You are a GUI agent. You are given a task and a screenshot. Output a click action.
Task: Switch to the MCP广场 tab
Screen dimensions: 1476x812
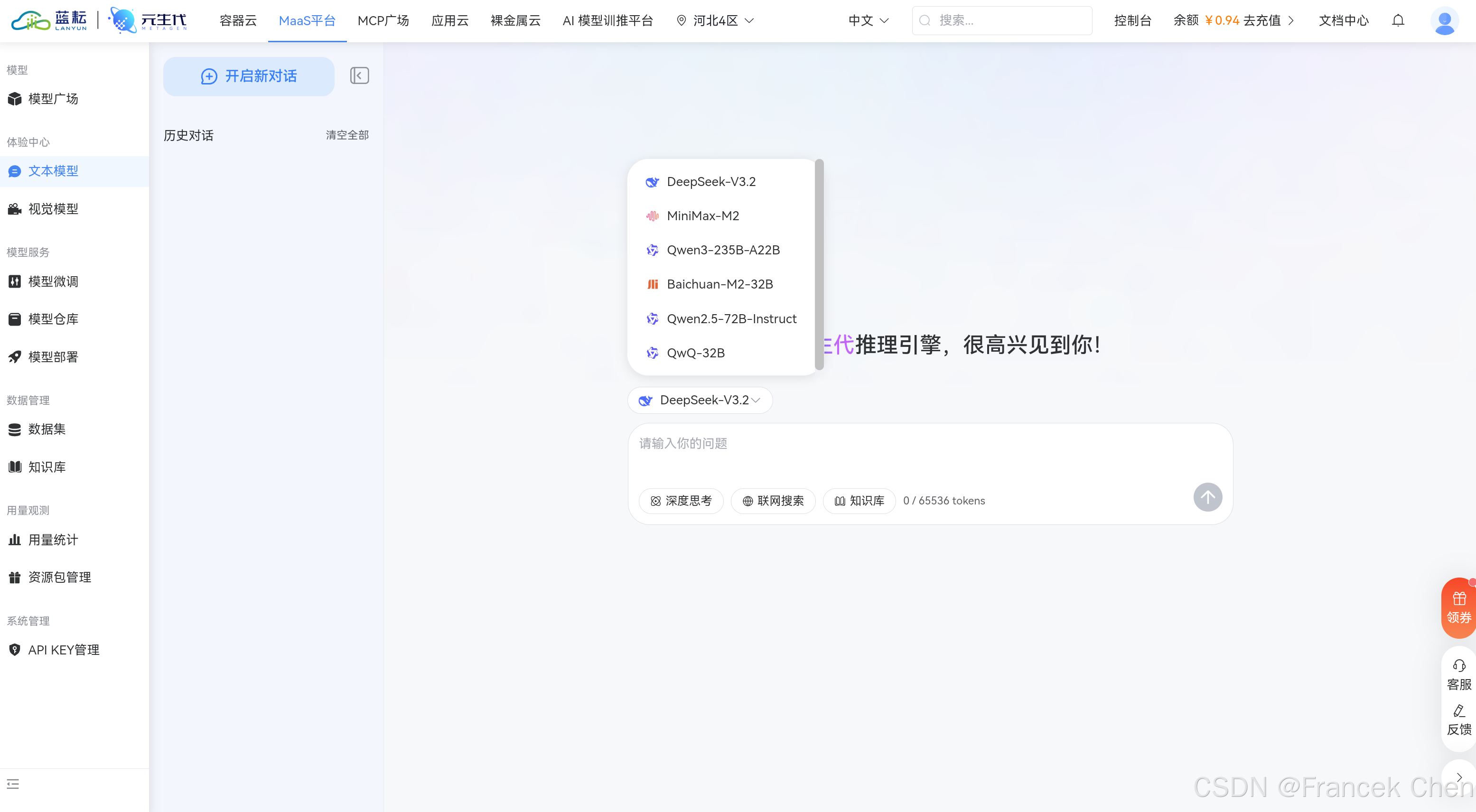click(383, 20)
